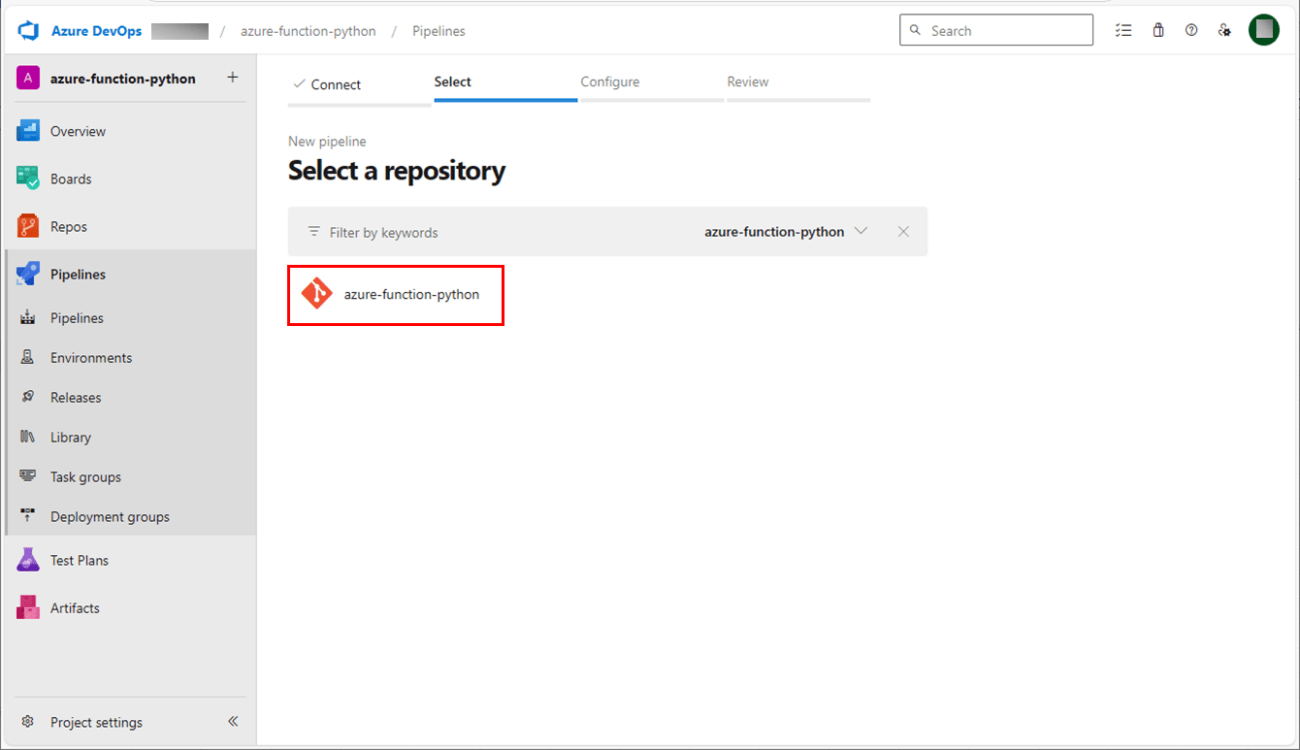Click azure-function-python breadcrumb link
1300x750 pixels.
pyautogui.click(x=308, y=31)
